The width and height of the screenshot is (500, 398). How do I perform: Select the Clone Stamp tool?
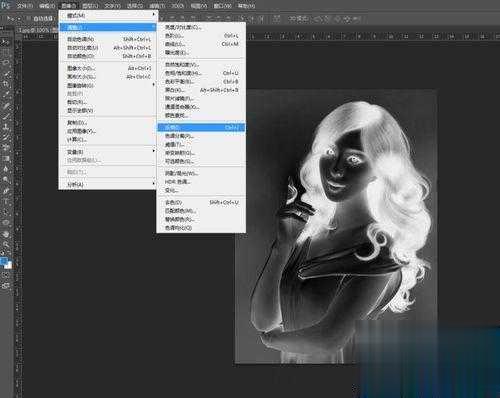6,127
